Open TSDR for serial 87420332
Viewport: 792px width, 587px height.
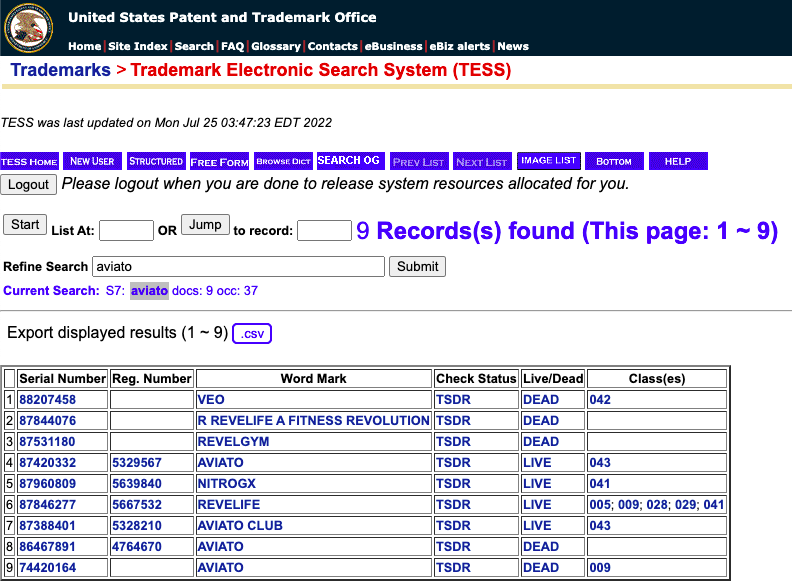[453, 463]
